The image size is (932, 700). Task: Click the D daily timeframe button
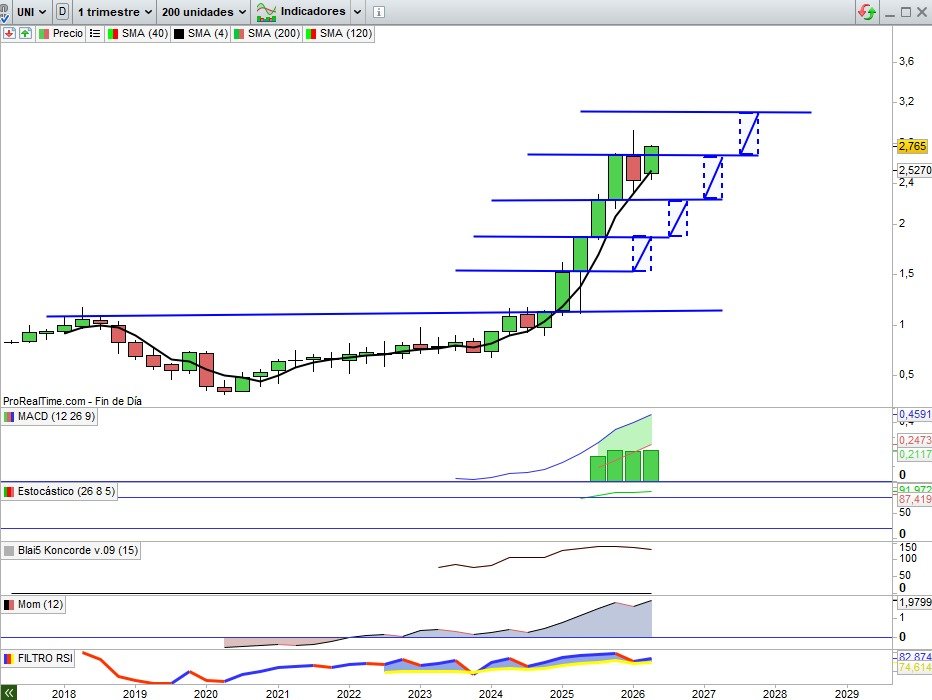(x=62, y=11)
